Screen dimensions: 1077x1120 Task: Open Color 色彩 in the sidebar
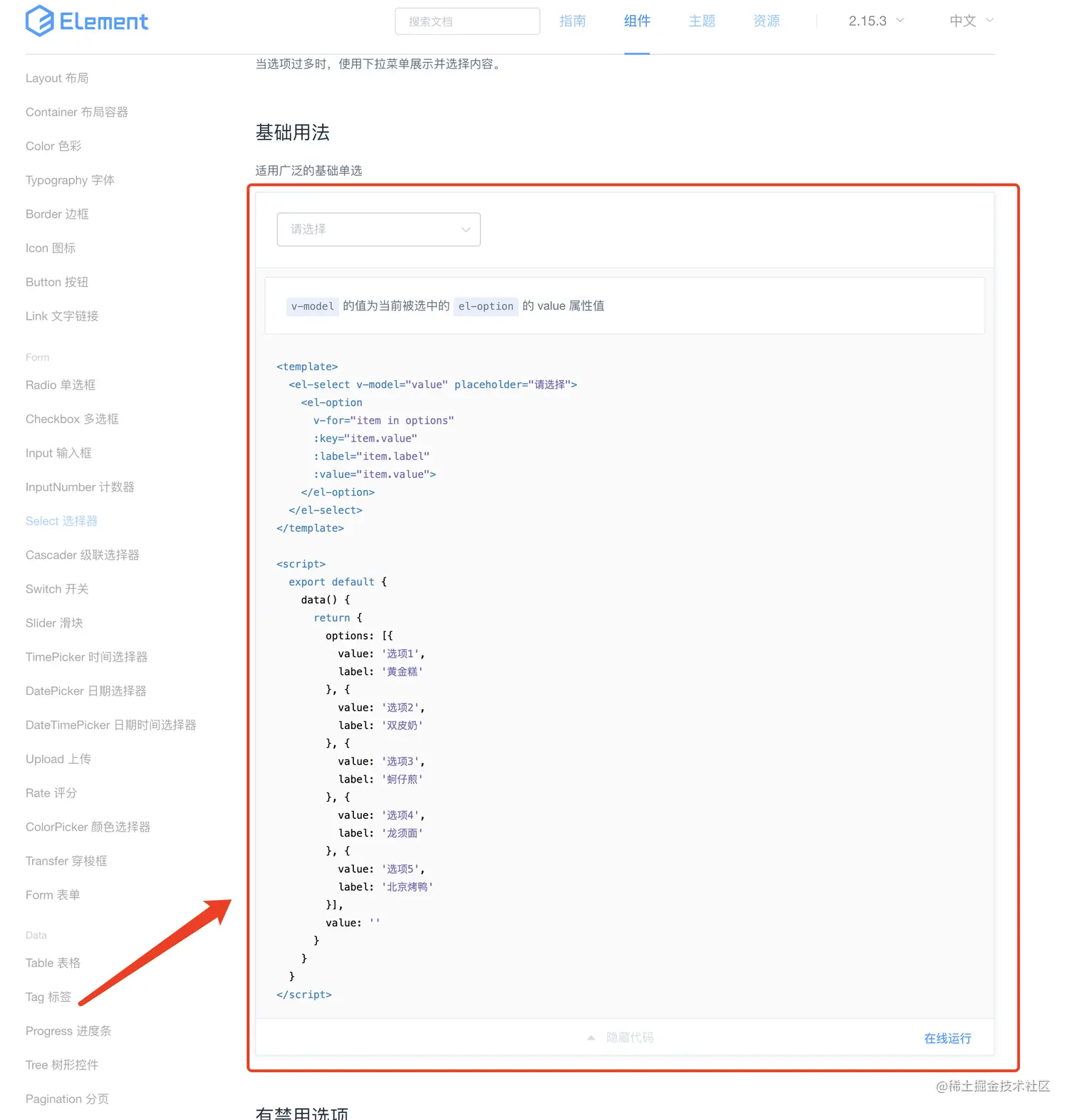pos(53,146)
